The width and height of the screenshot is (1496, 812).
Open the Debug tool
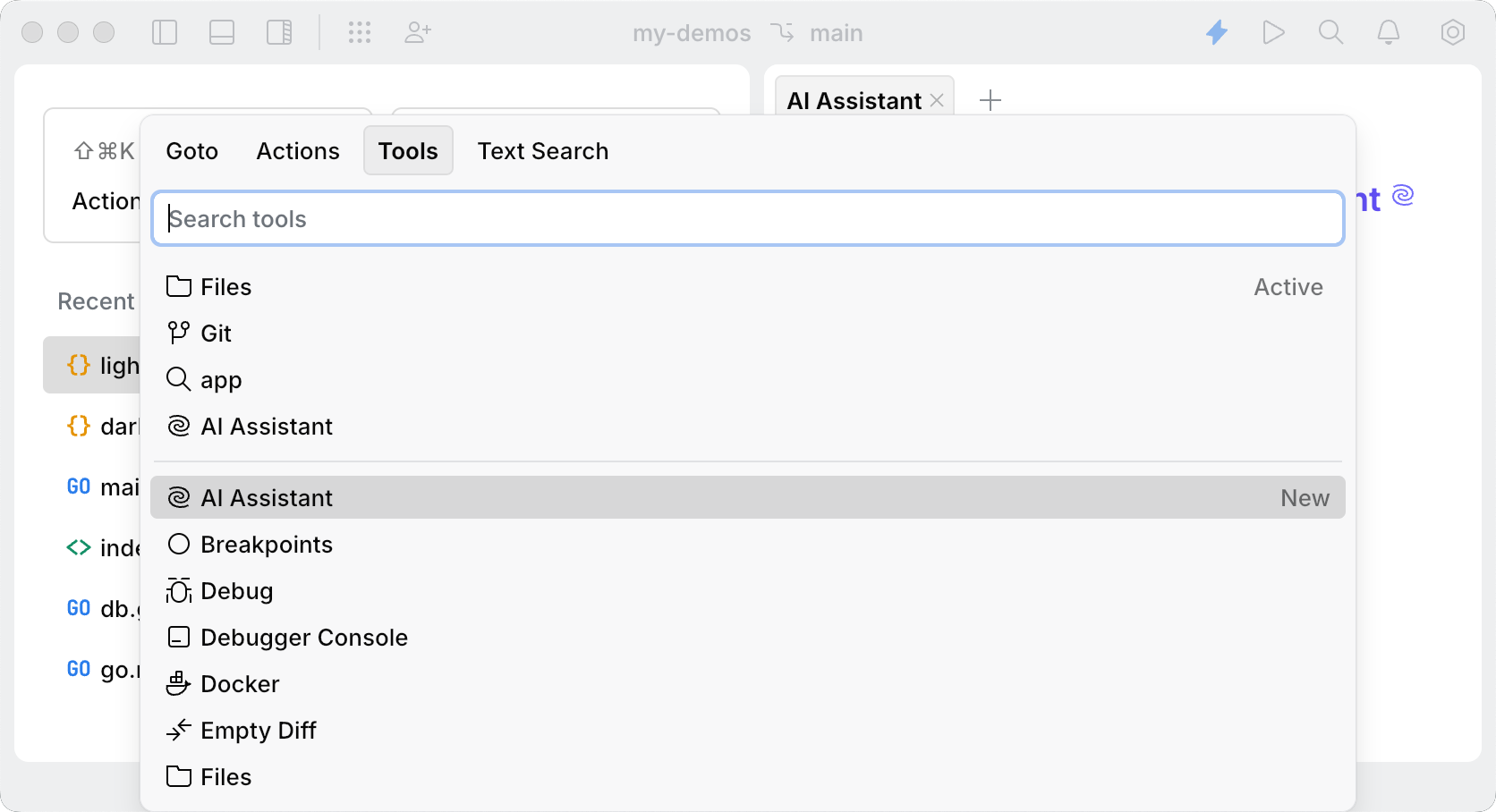[236, 590]
